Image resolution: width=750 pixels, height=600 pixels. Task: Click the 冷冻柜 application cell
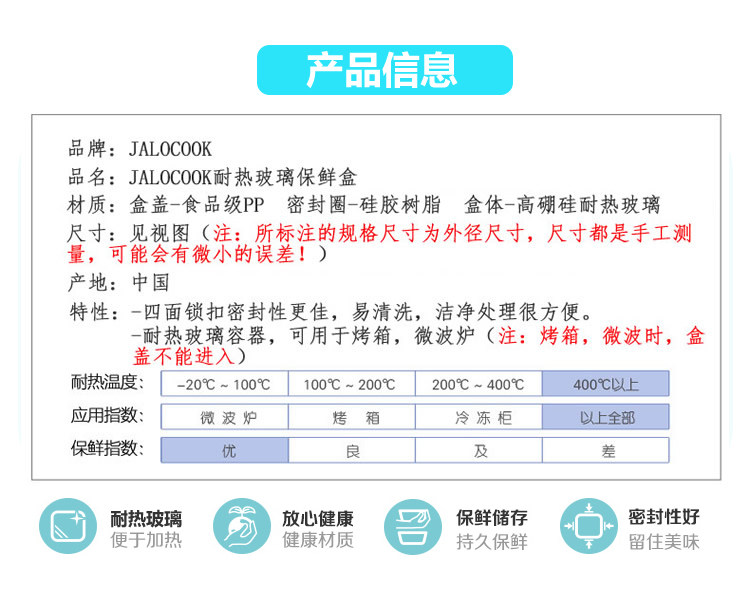pos(478,417)
